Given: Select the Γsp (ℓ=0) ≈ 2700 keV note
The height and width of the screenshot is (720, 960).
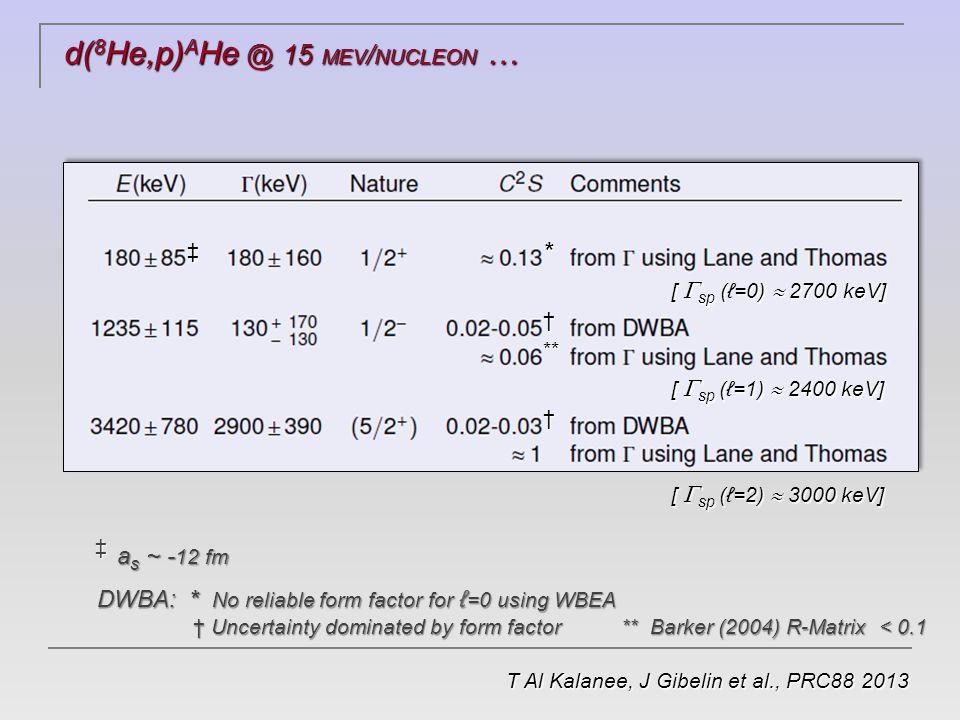Looking at the screenshot, I should tap(778, 291).
